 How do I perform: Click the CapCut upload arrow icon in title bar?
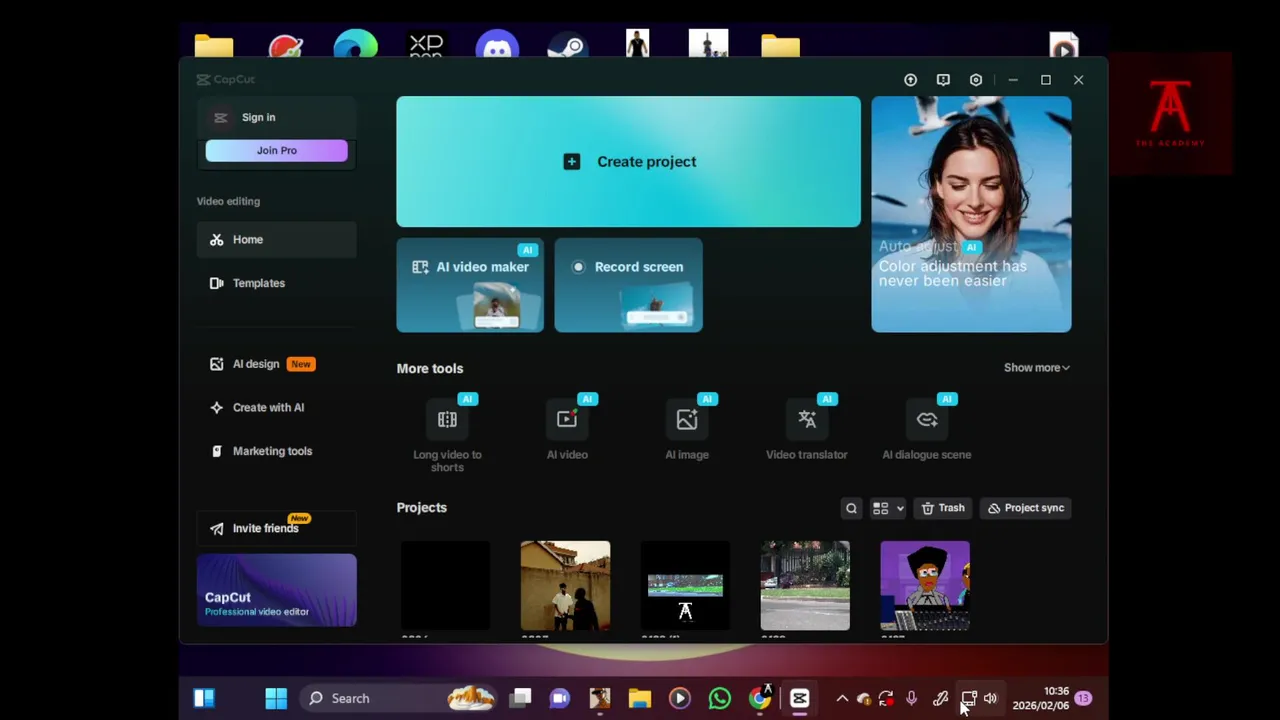[910, 80]
